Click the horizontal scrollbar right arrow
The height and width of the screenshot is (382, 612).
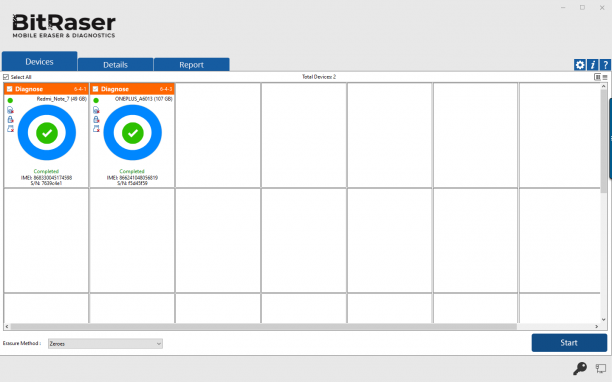(596, 326)
